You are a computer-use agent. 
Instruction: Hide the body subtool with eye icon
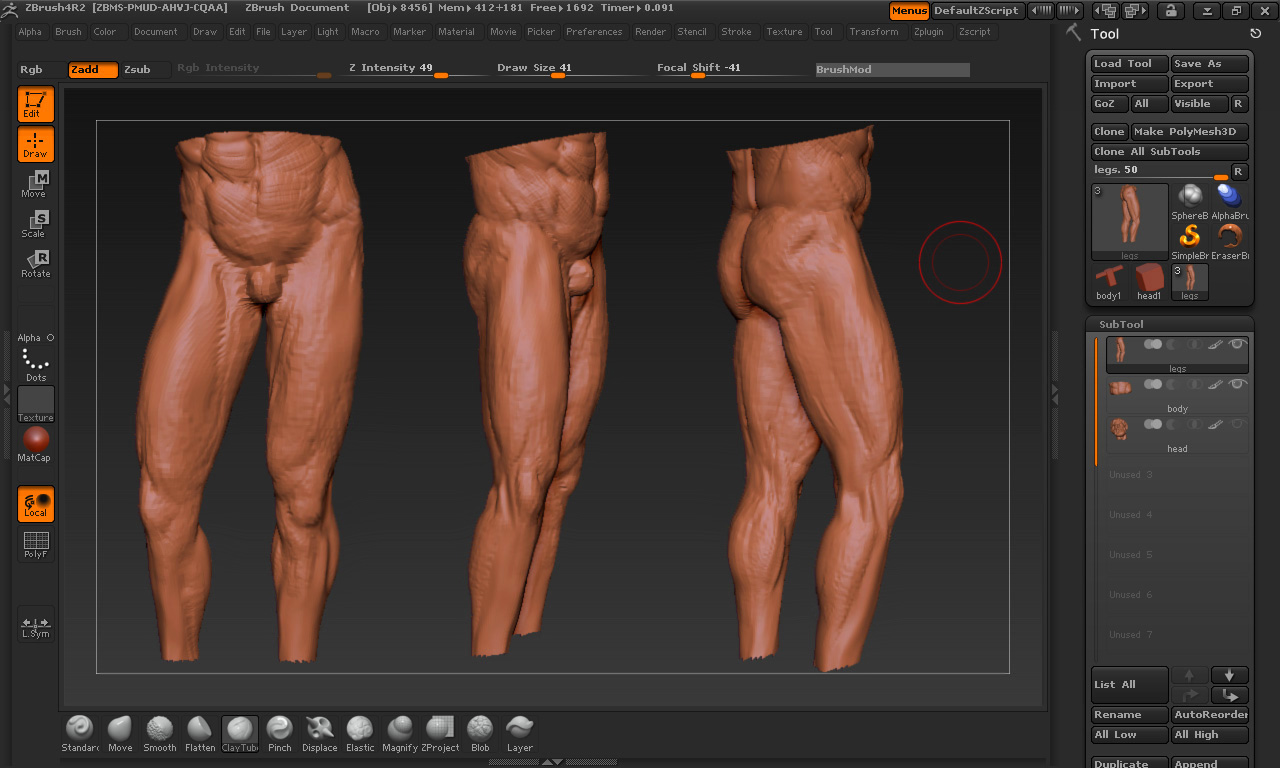click(x=1237, y=384)
